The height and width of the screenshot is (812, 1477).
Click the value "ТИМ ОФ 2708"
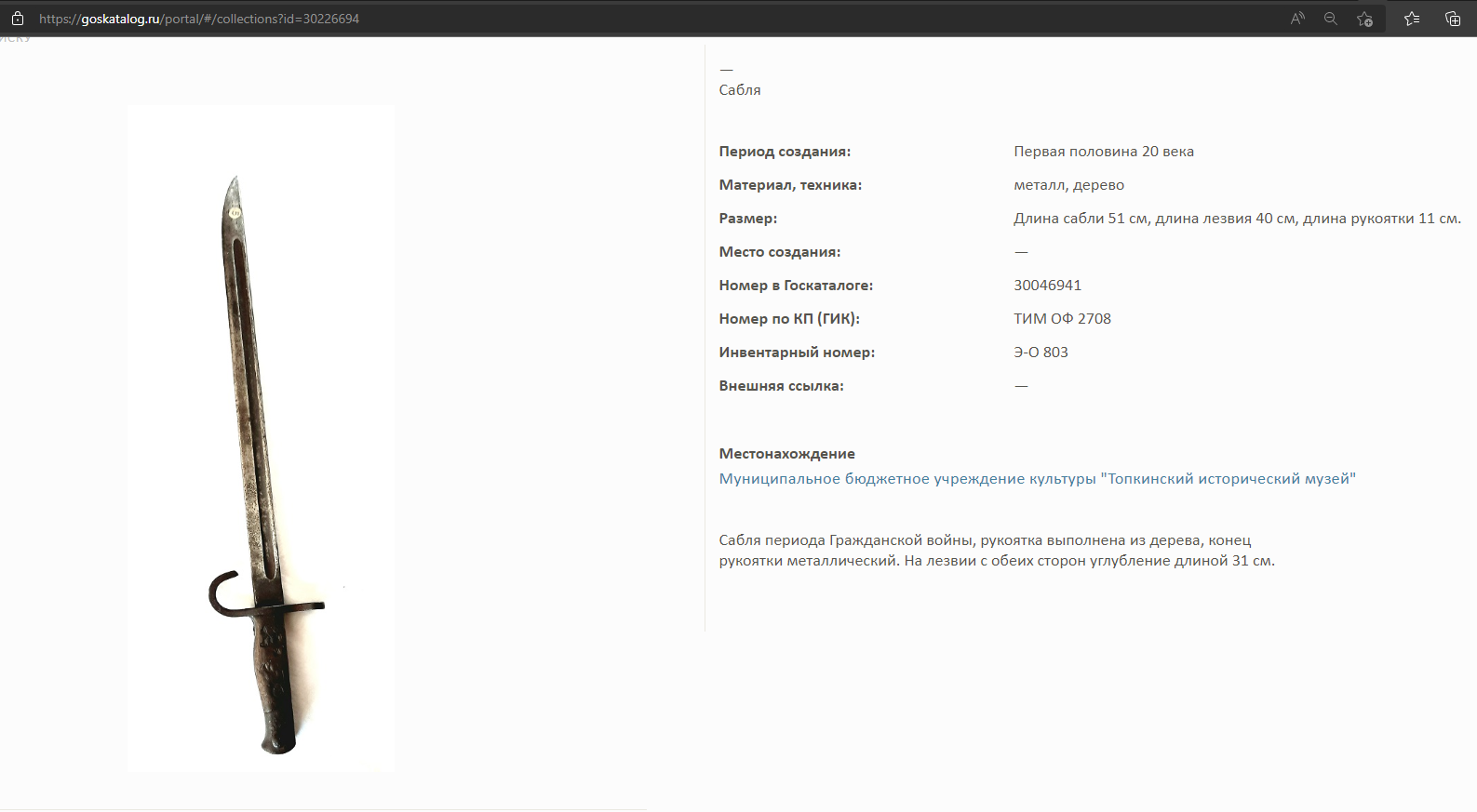coord(1062,319)
